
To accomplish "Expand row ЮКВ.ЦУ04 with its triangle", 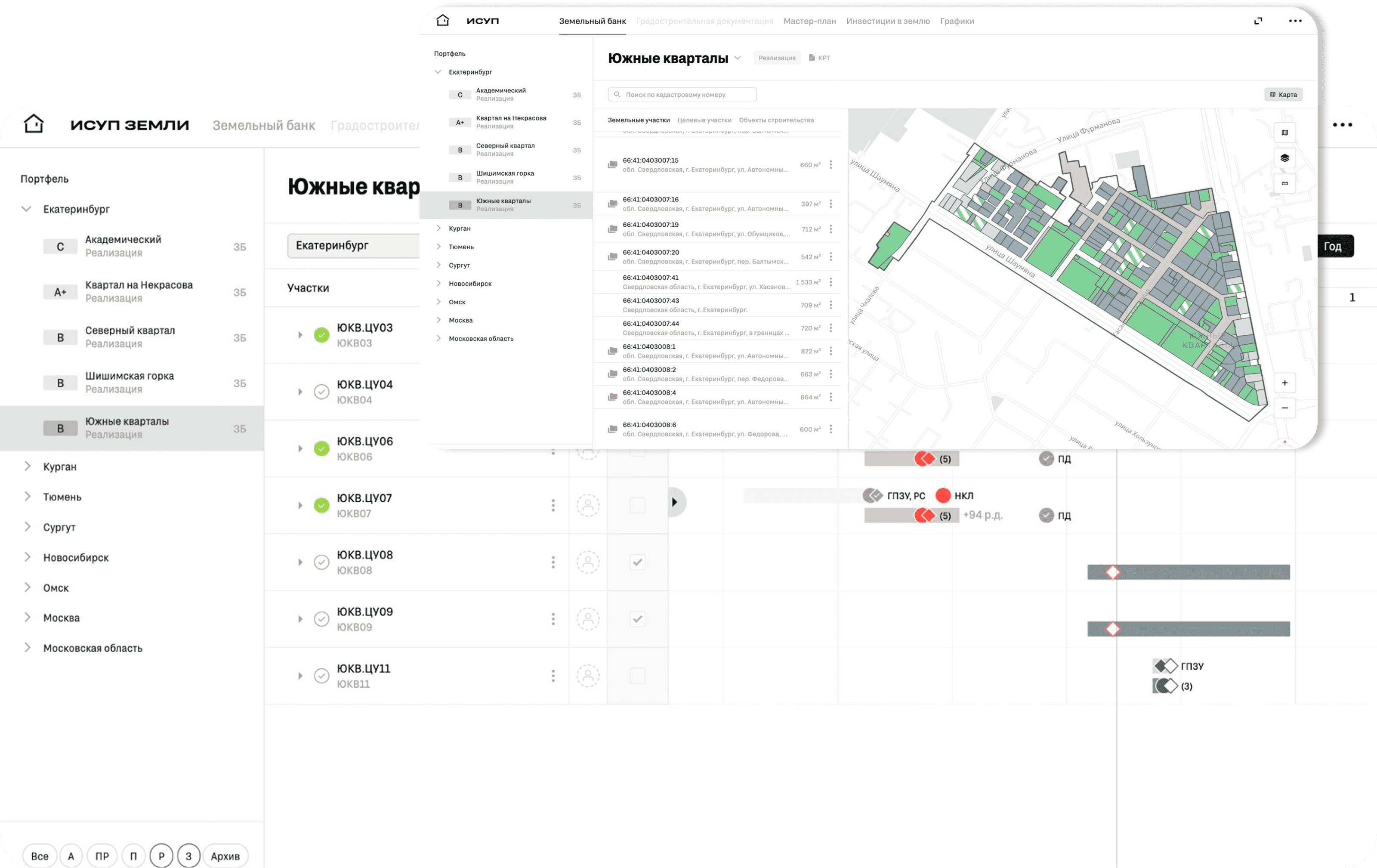I will click(300, 392).
